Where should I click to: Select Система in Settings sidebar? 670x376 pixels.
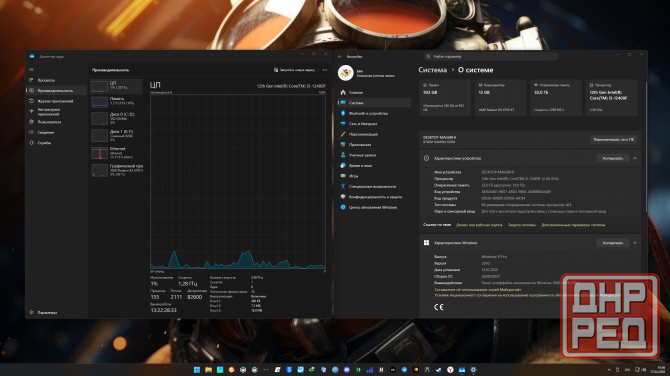point(374,103)
